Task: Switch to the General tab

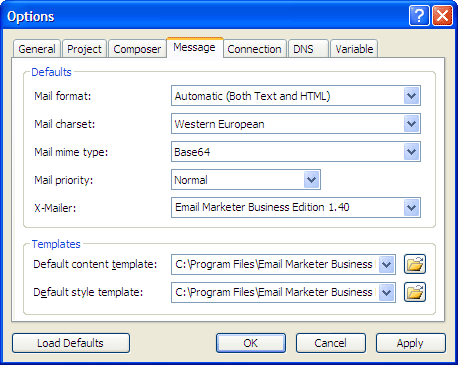Action: pos(37,49)
